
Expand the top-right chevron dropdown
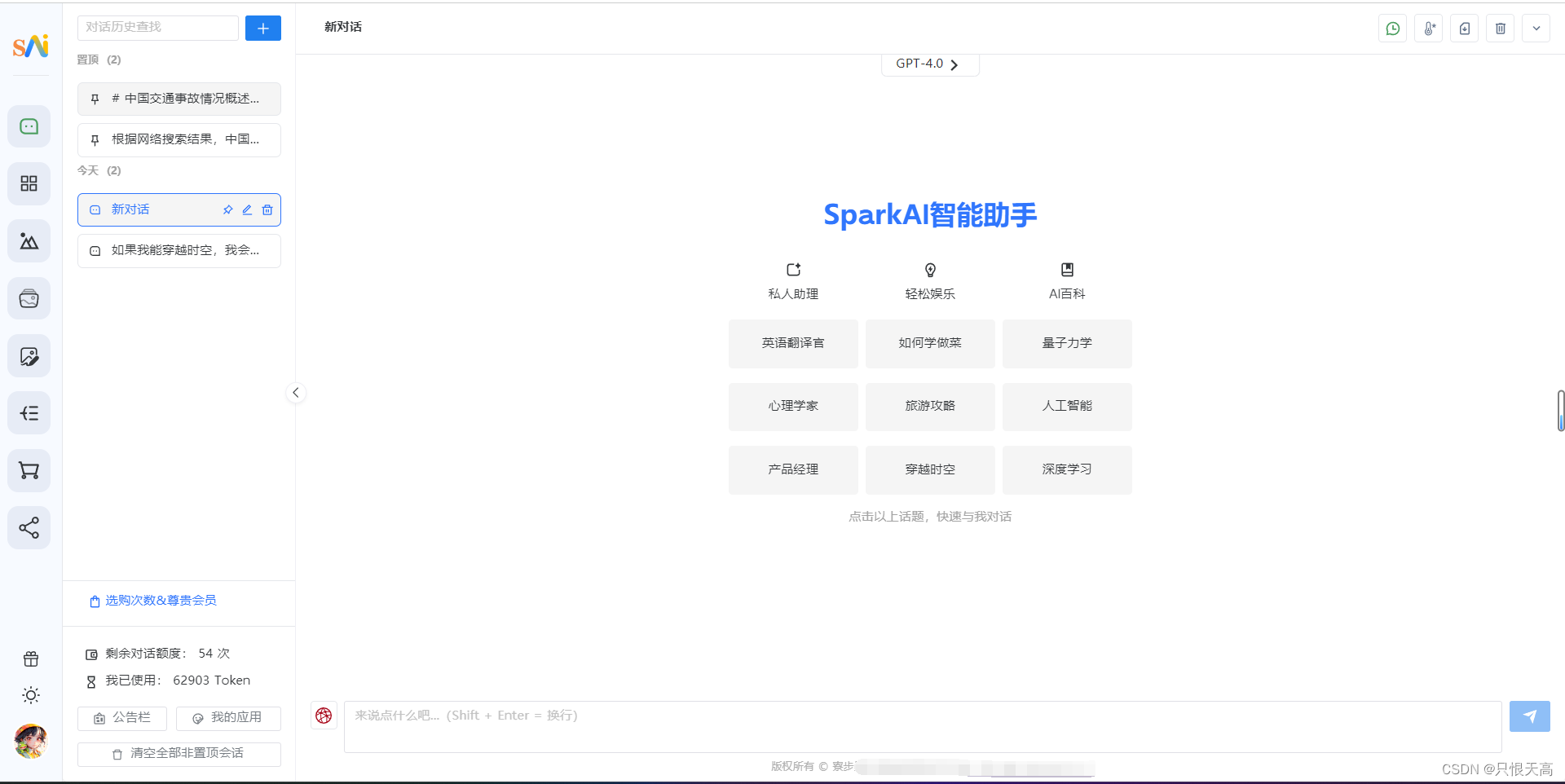1536,29
